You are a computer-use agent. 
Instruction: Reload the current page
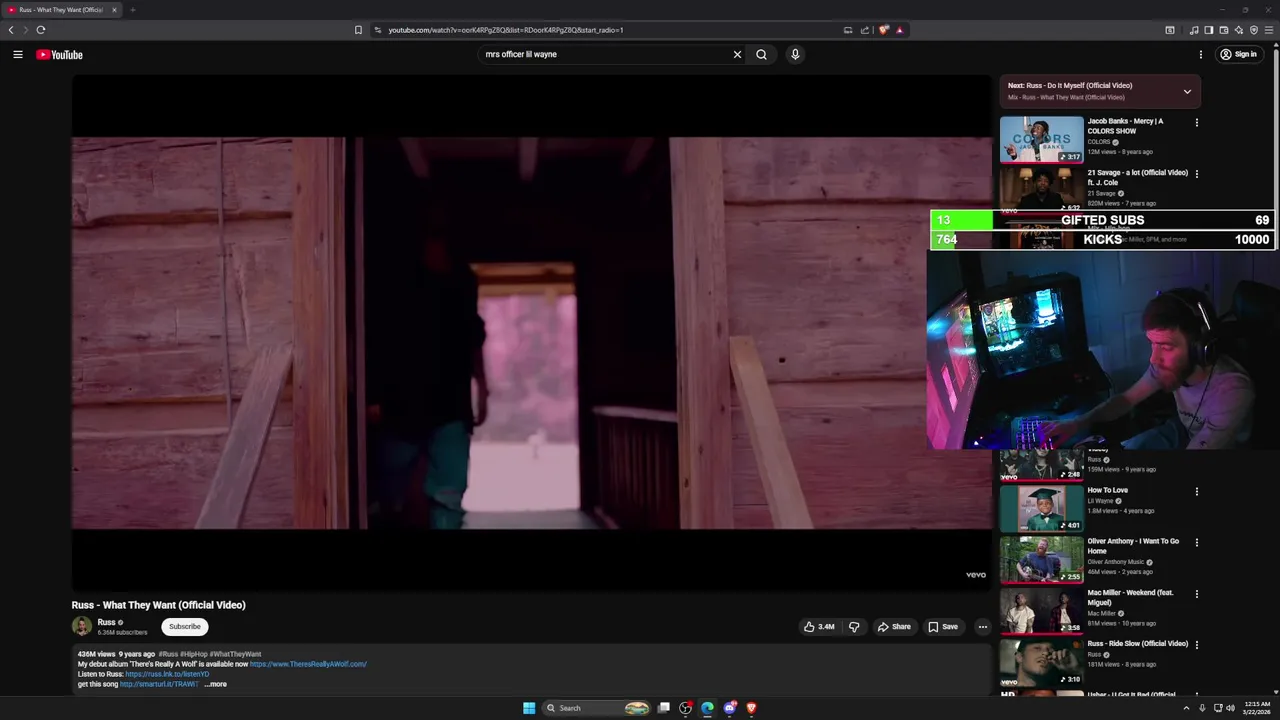41,30
